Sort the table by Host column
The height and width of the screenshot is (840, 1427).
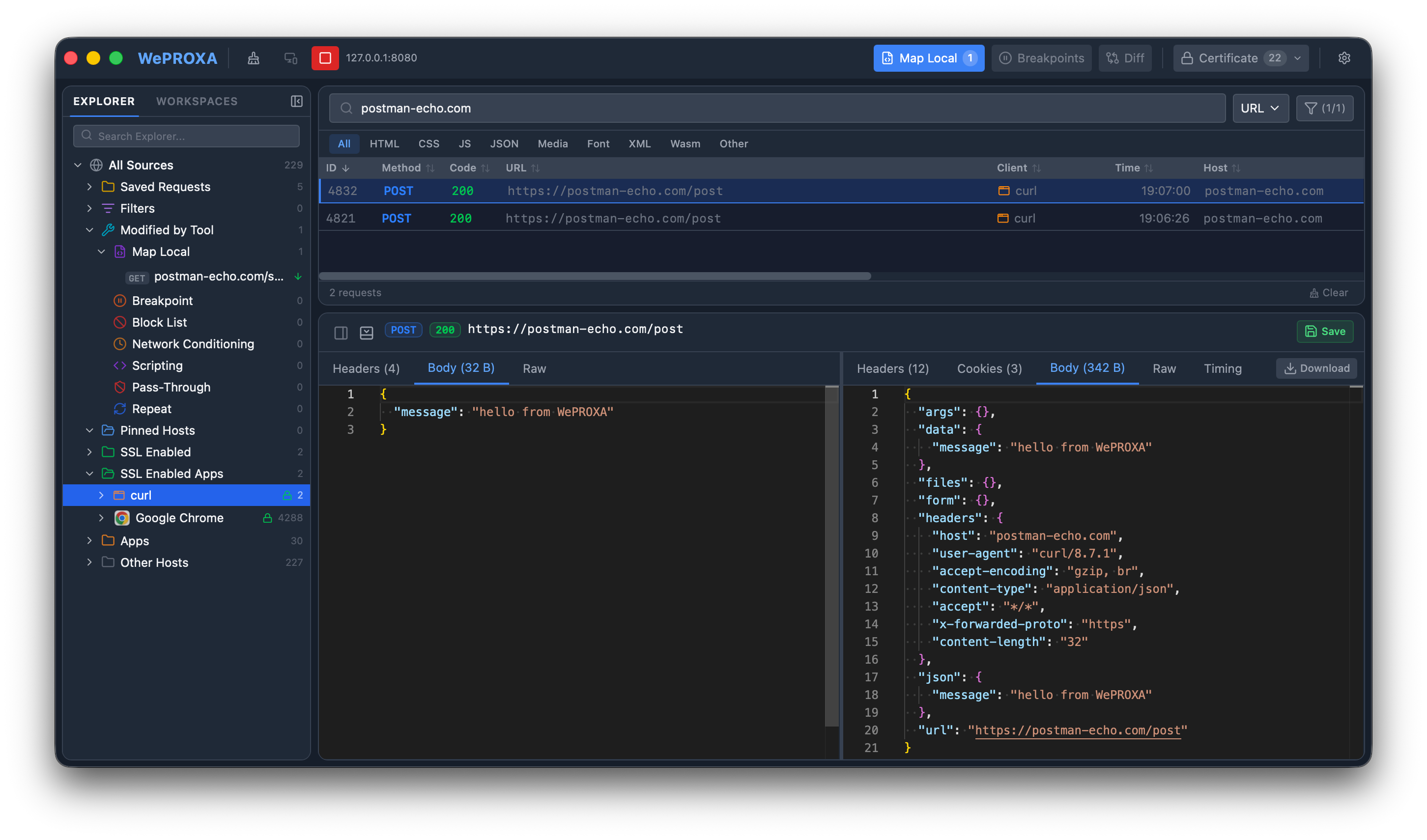pyautogui.click(x=1222, y=168)
